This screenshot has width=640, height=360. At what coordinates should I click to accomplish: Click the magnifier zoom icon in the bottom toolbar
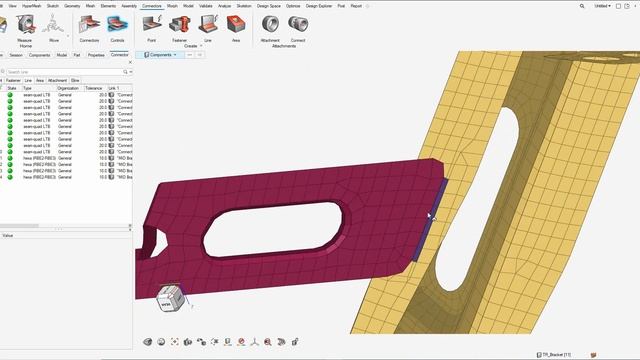[268, 342]
